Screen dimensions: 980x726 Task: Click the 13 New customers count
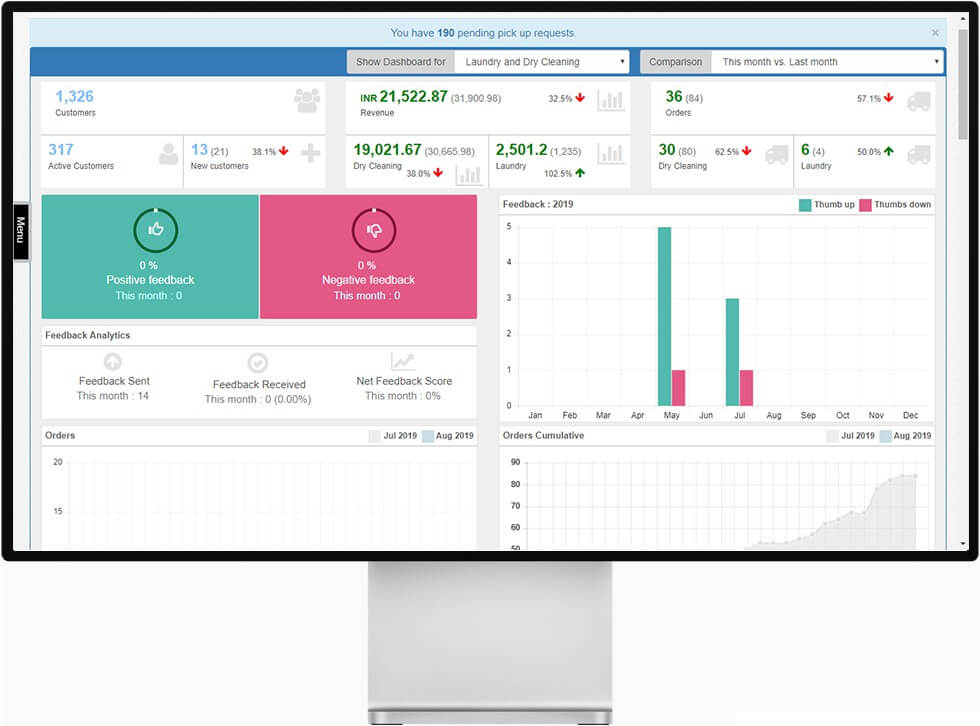(x=199, y=150)
